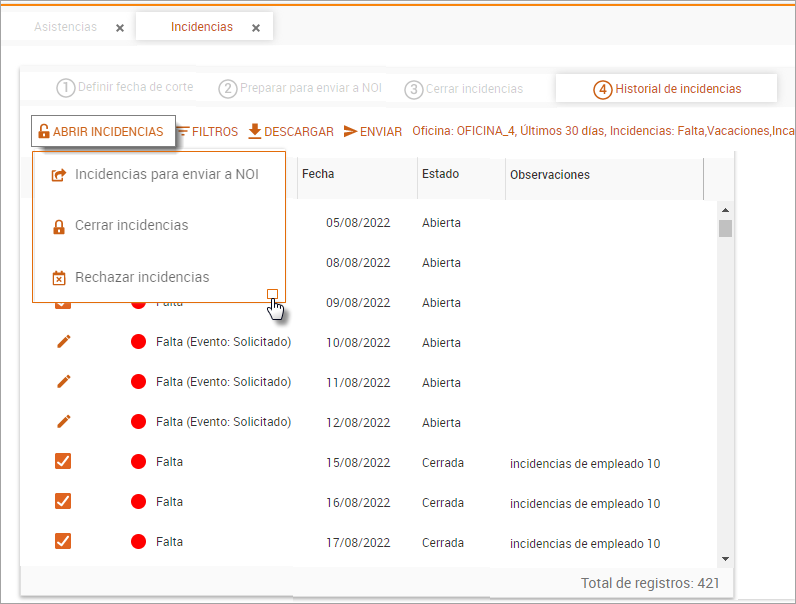Click the pencil edit icon for 11/08/2022

pyautogui.click(x=63, y=382)
